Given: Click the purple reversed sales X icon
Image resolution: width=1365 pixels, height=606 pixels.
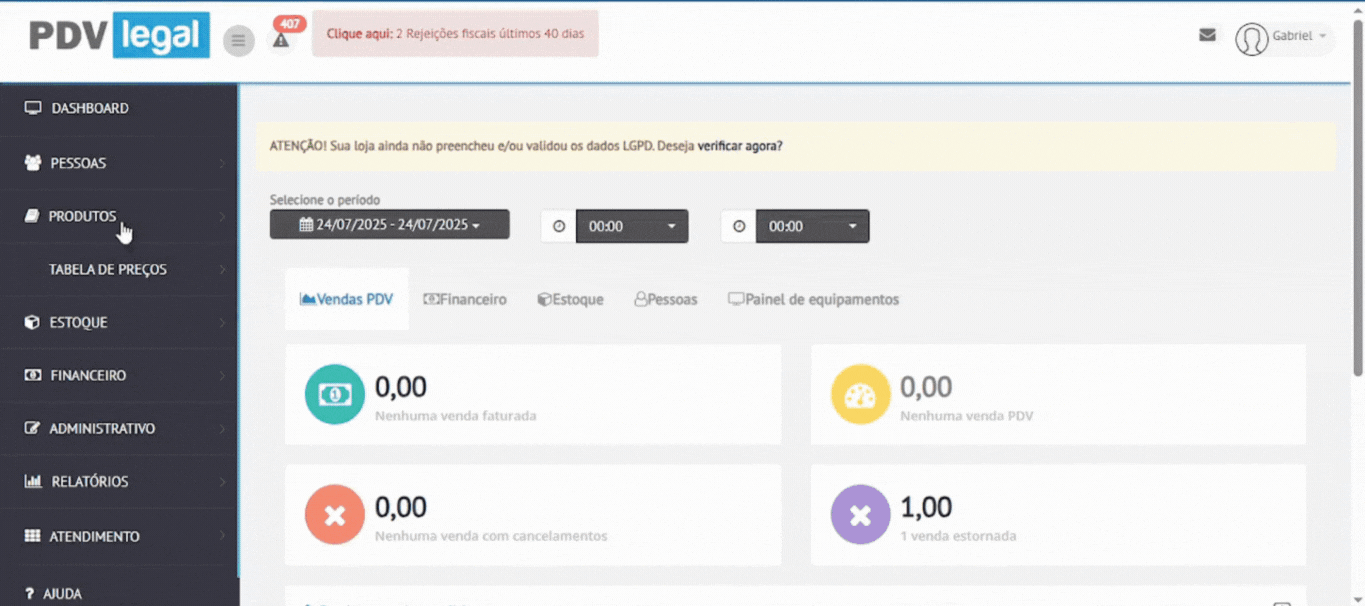Looking at the screenshot, I should [860, 514].
